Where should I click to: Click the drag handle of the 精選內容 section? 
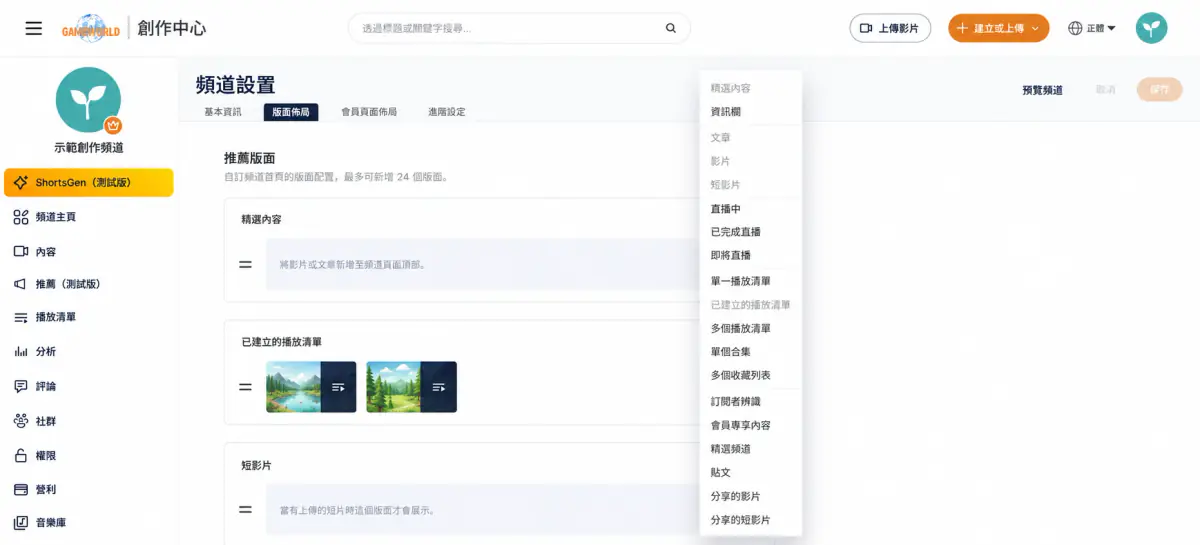245,265
